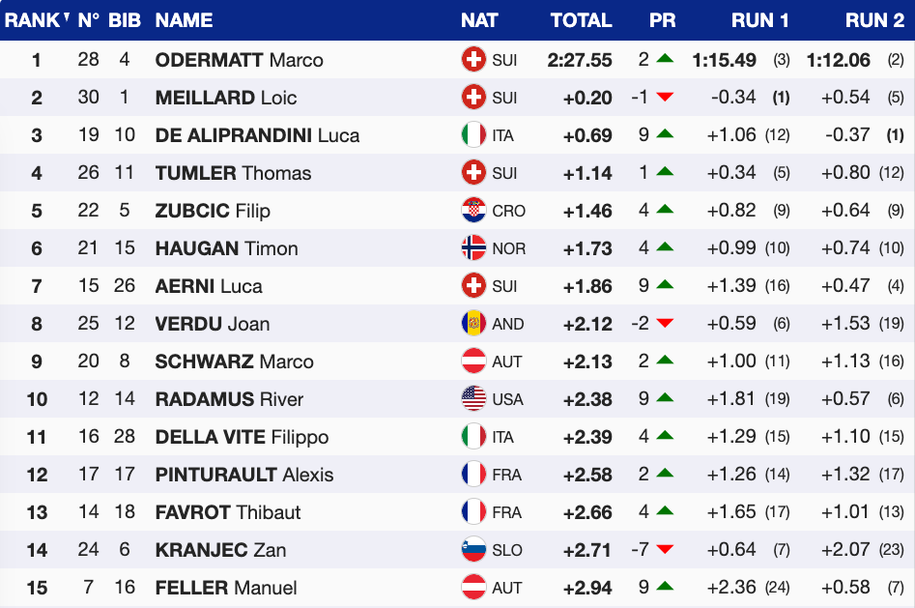Image resolution: width=915 pixels, height=608 pixels.
Task: Click the Andorran flag in Verdu's row
Action: [x=473, y=324]
